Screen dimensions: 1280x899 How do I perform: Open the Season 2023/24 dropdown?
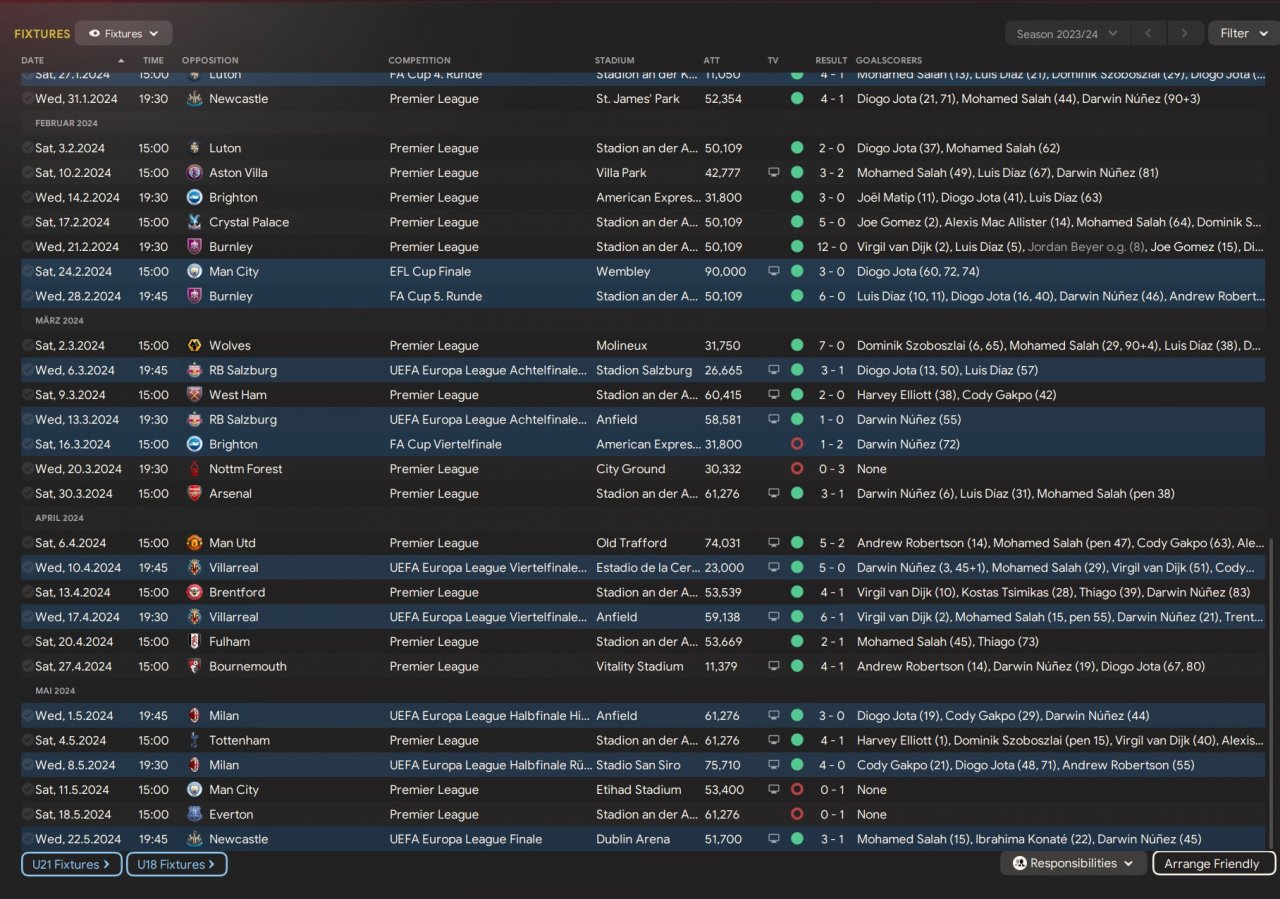(x=1067, y=33)
